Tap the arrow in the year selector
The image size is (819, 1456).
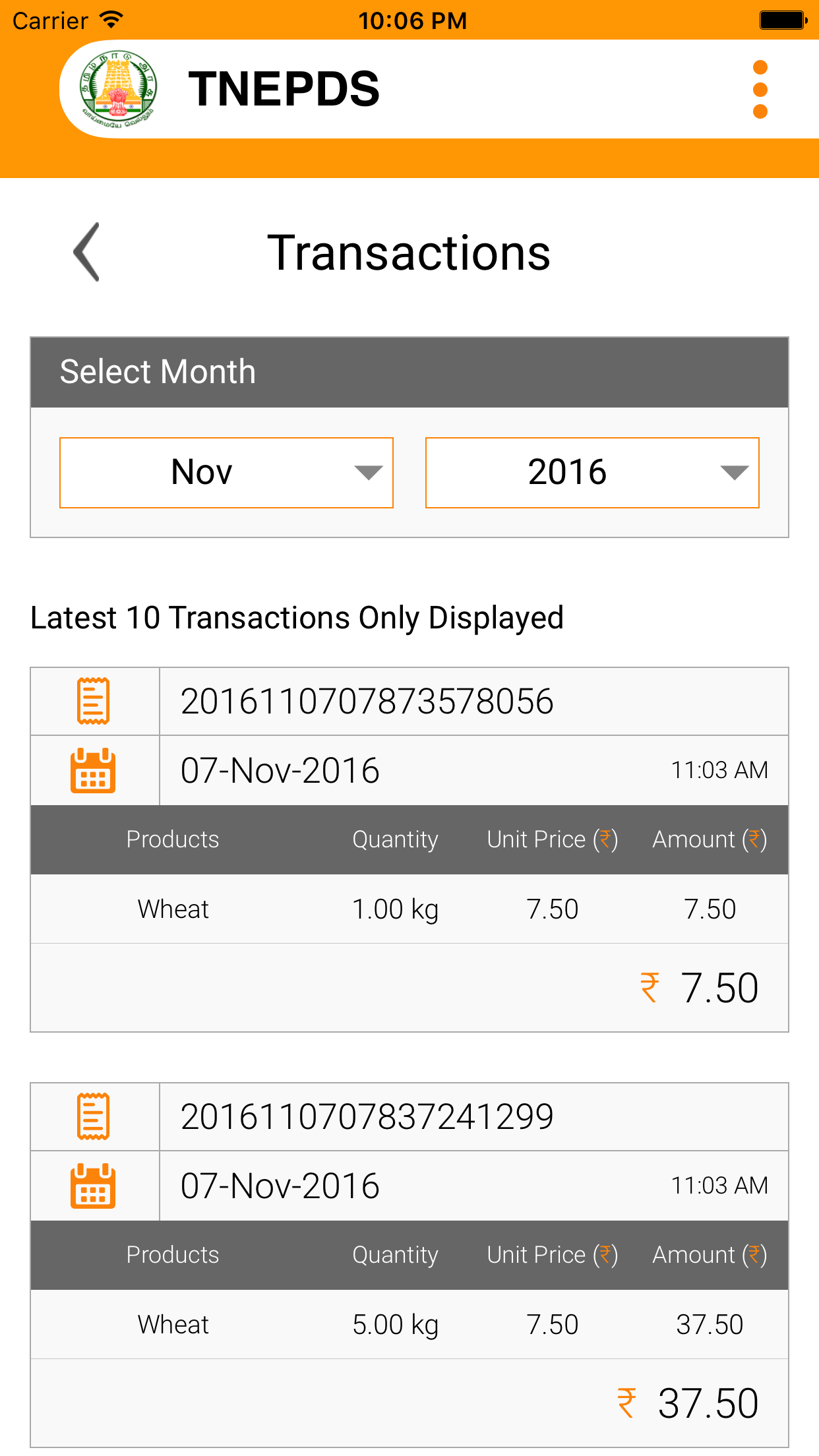point(734,473)
